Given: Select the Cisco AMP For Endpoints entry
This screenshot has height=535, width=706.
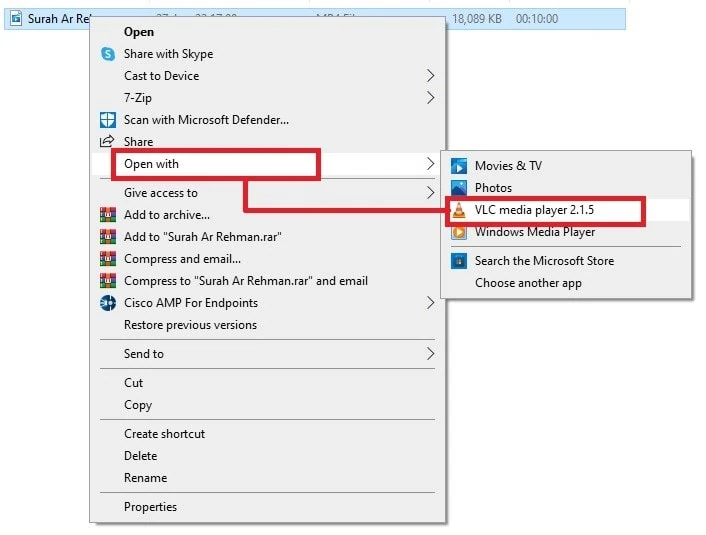Looking at the screenshot, I should tap(267, 303).
